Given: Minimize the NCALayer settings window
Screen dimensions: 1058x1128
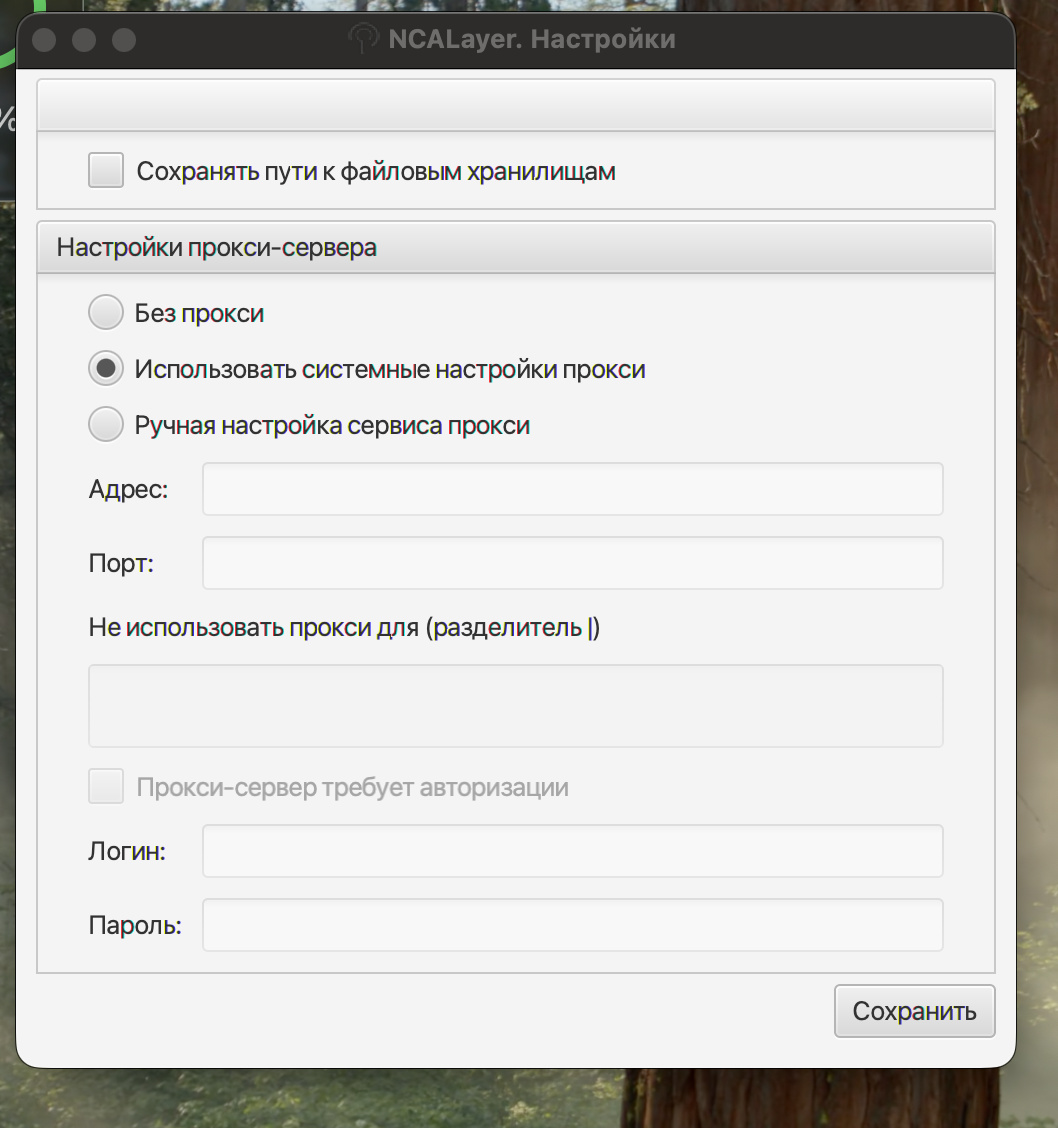Looking at the screenshot, I should [x=84, y=40].
